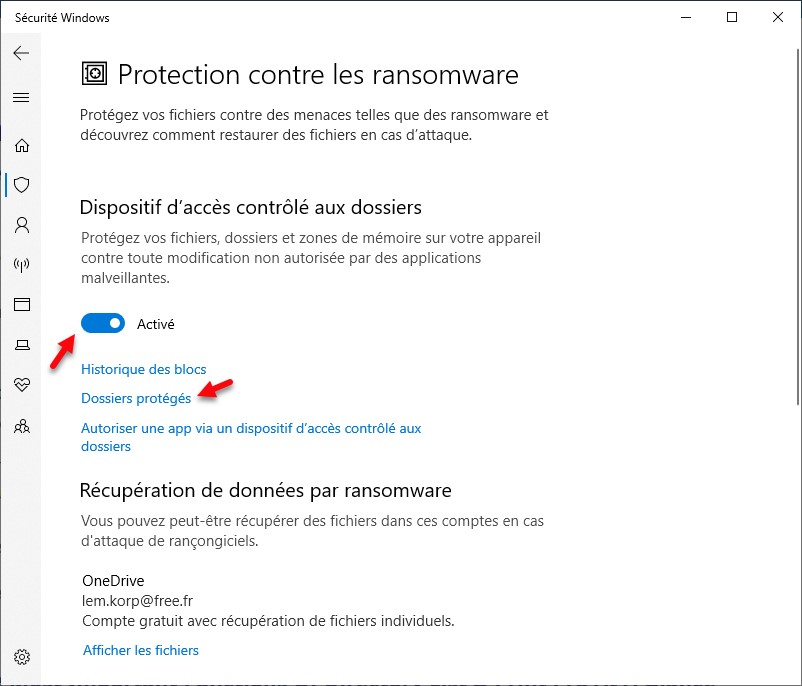The width and height of the screenshot is (802, 686).
Task: Open the Dossiers protégés link
Action: pos(136,398)
